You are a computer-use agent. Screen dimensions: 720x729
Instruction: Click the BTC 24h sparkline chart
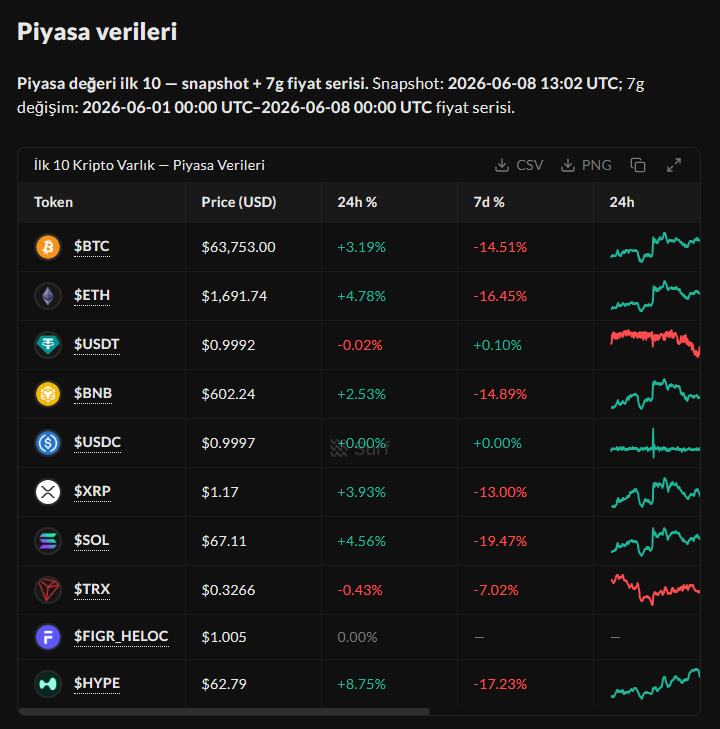[x=655, y=247]
